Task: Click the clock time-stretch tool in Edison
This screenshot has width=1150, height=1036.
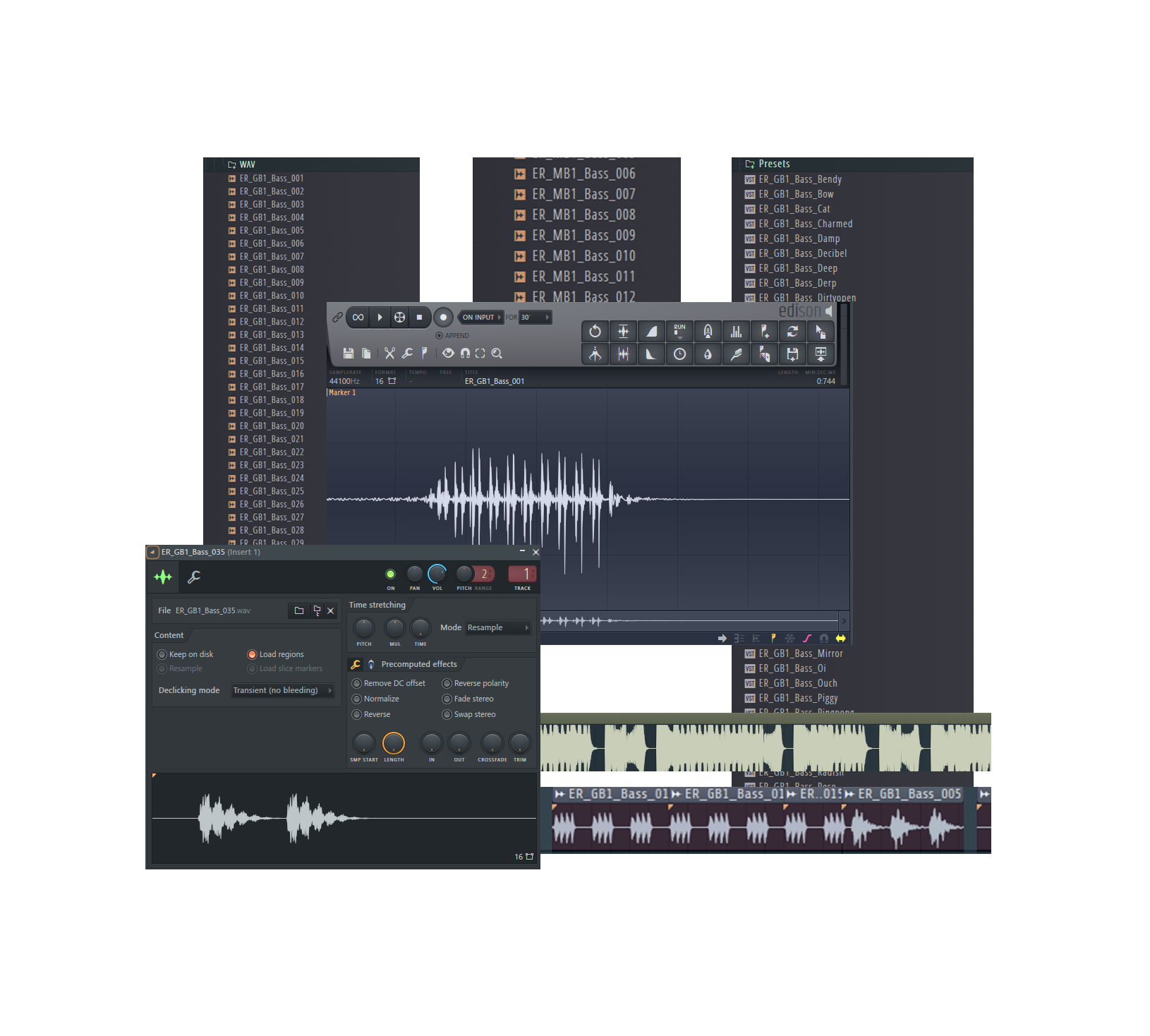Action: coord(679,354)
